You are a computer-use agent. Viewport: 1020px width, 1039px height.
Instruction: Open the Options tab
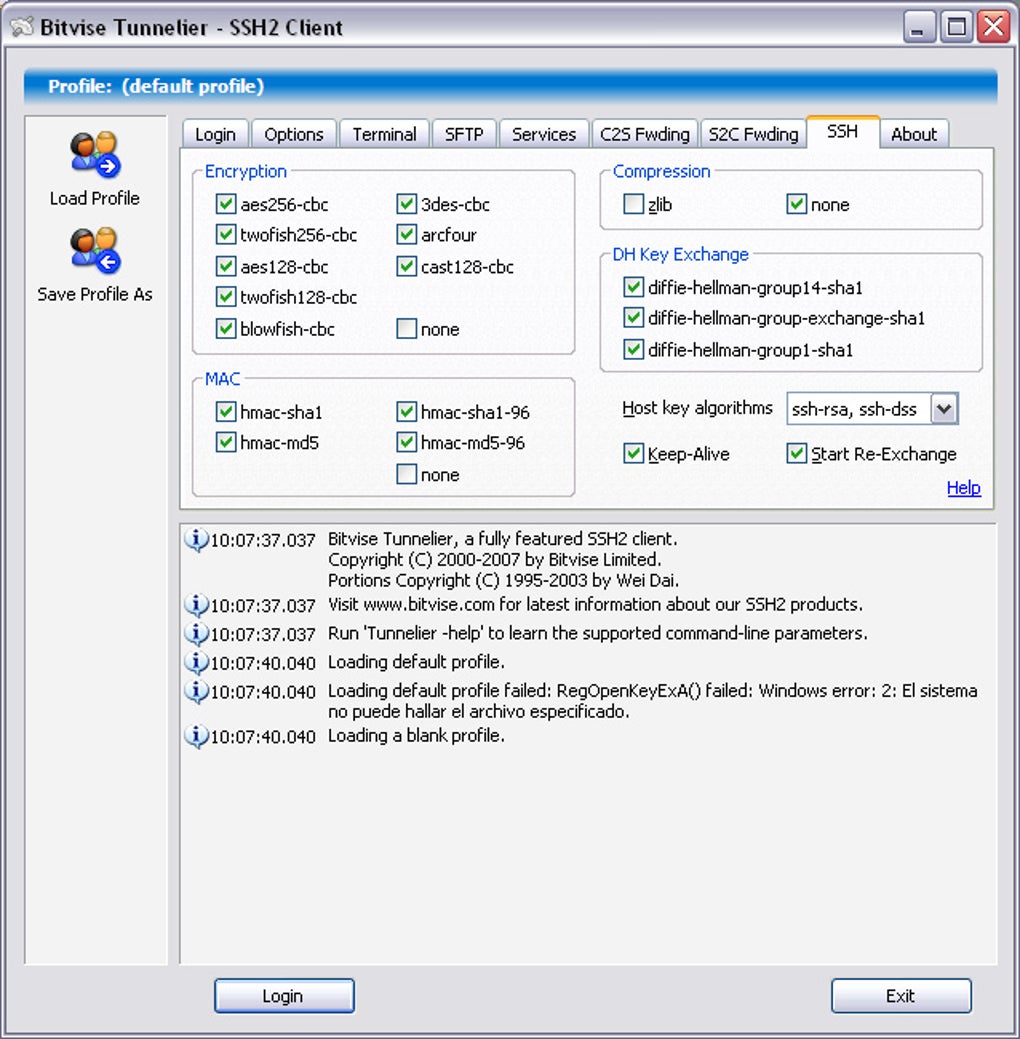pos(294,134)
